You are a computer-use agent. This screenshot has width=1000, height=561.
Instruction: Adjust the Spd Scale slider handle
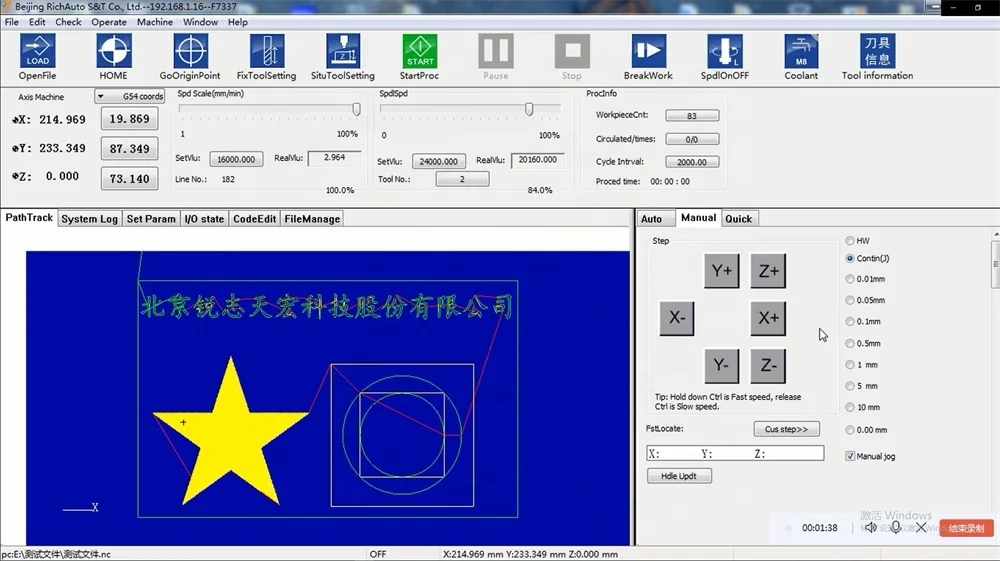click(x=357, y=109)
